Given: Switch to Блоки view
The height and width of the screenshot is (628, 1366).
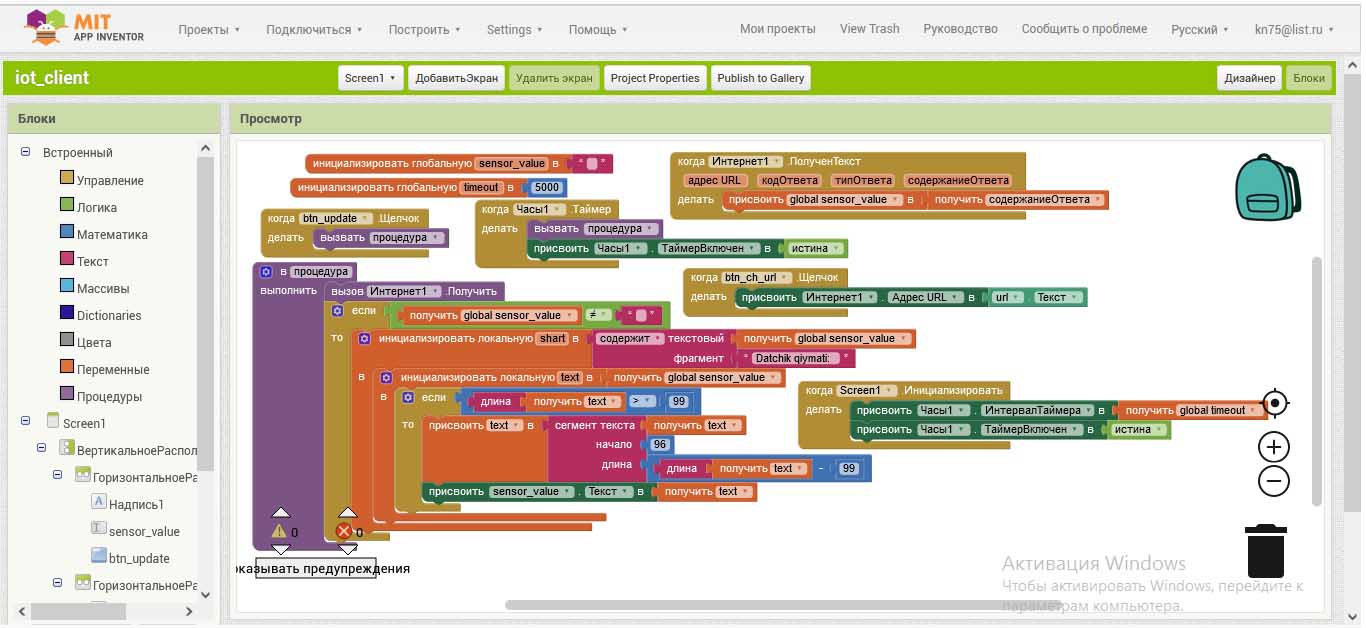Looking at the screenshot, I should (x=1308, y=78).
